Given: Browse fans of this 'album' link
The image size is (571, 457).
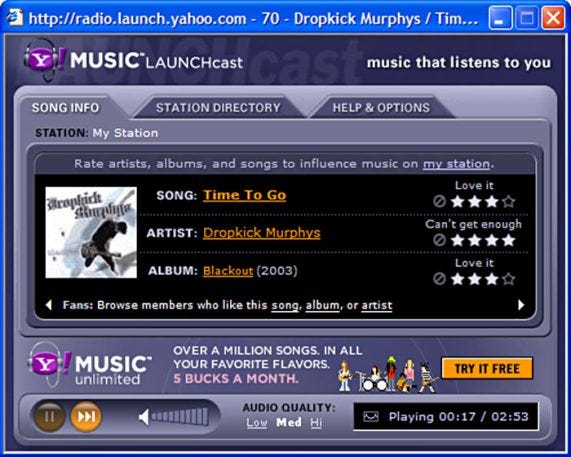Looking at the screenshot, I should coord(323,306).
